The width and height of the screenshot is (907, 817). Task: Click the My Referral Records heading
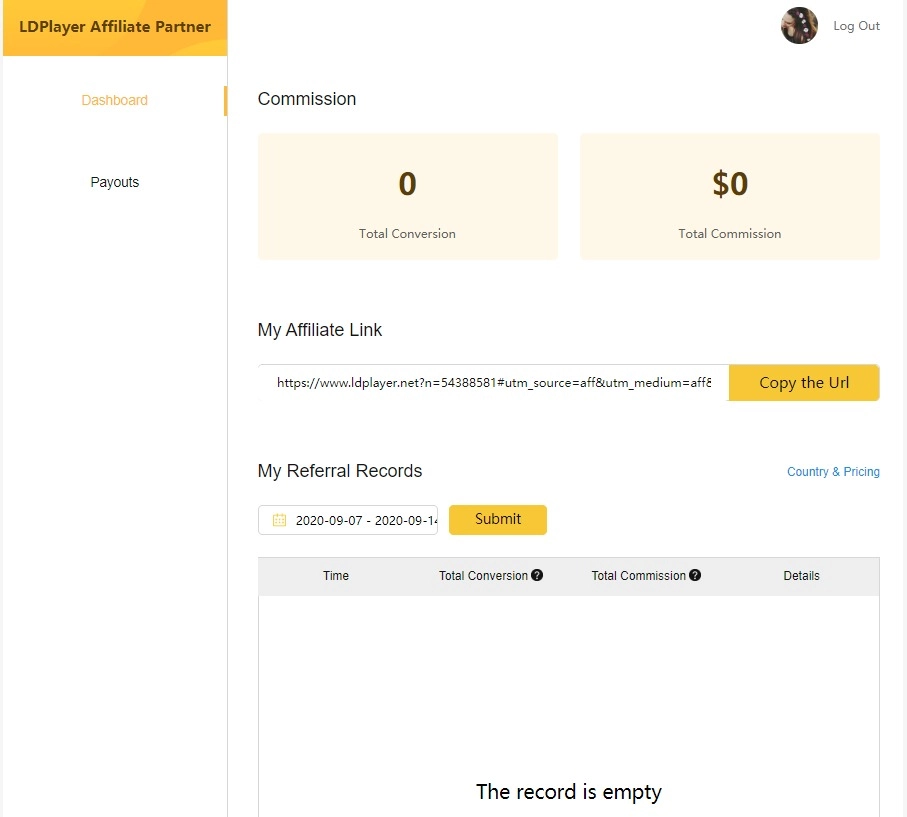340,471
